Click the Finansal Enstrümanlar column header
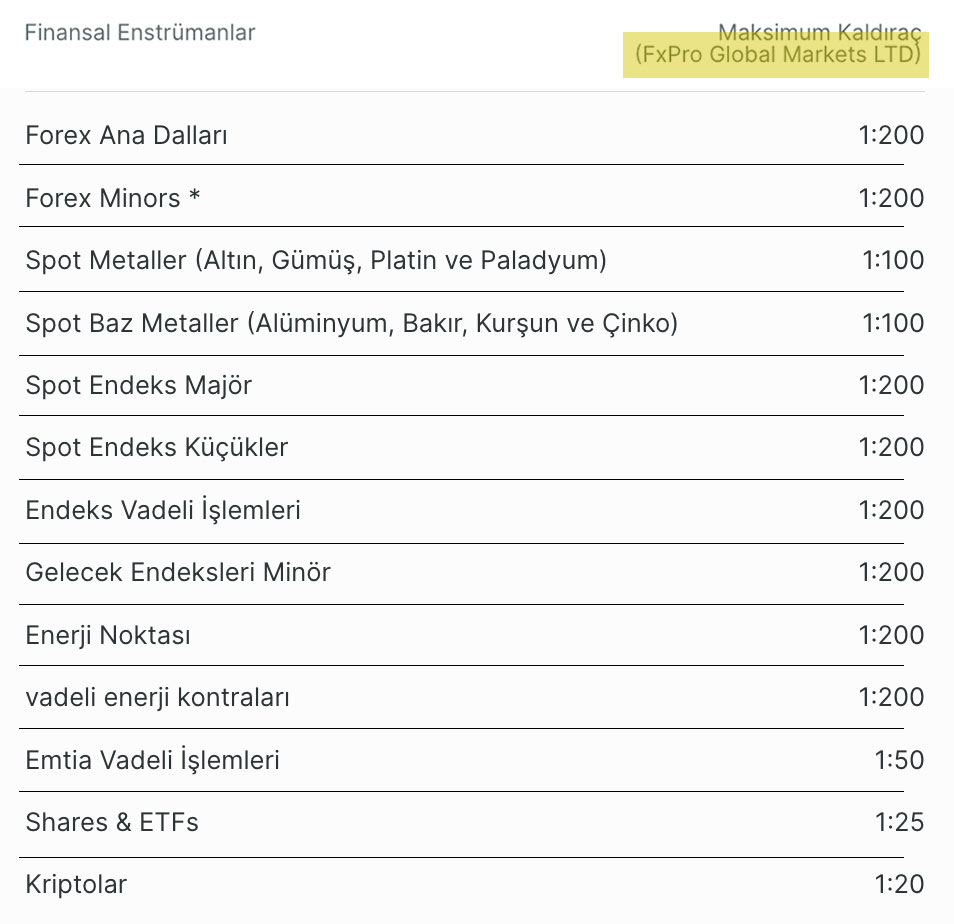Screen dimensions: 954x924 pos(139,32)
